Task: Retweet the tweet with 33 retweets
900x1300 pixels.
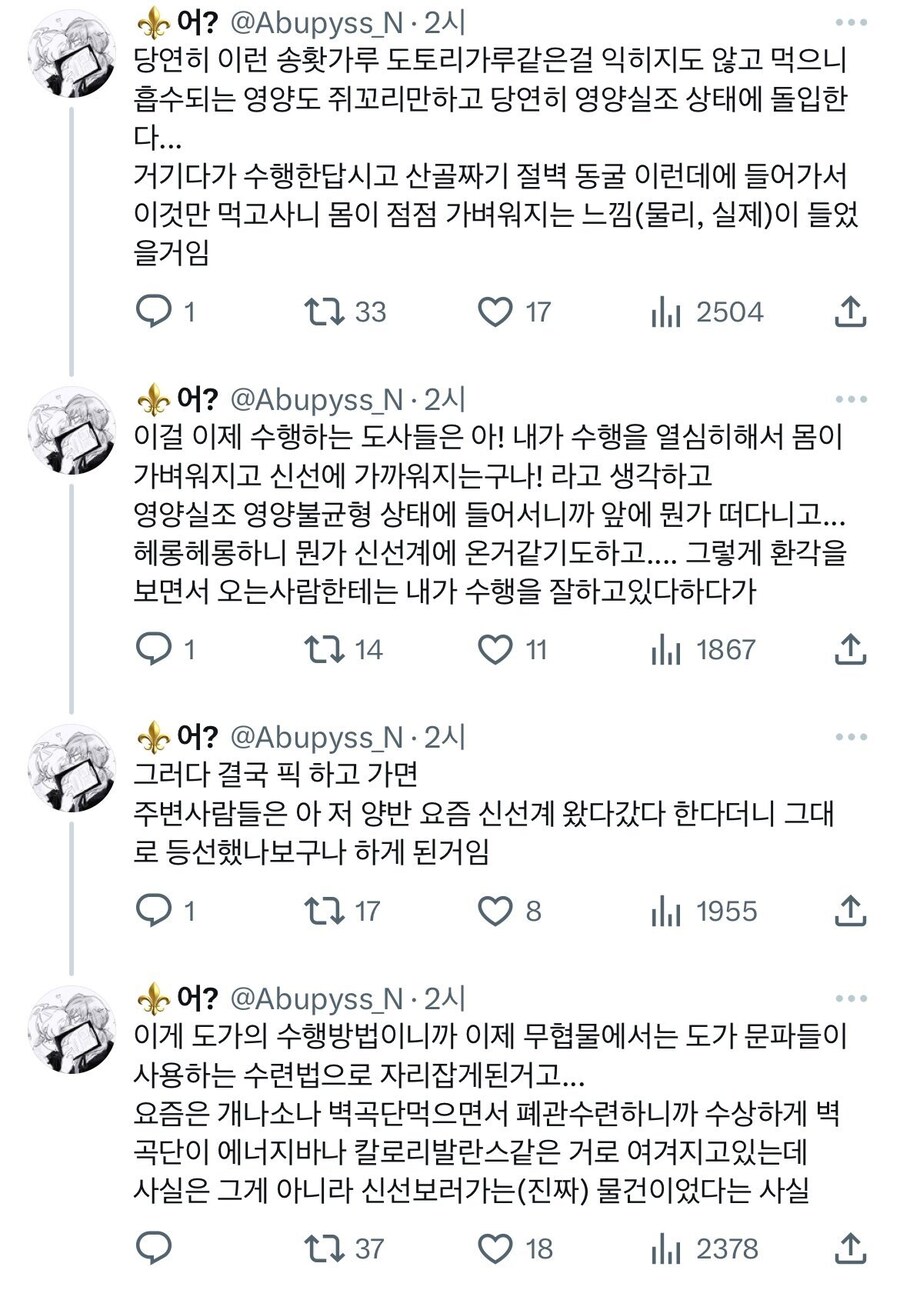Action: coord(323,312)
